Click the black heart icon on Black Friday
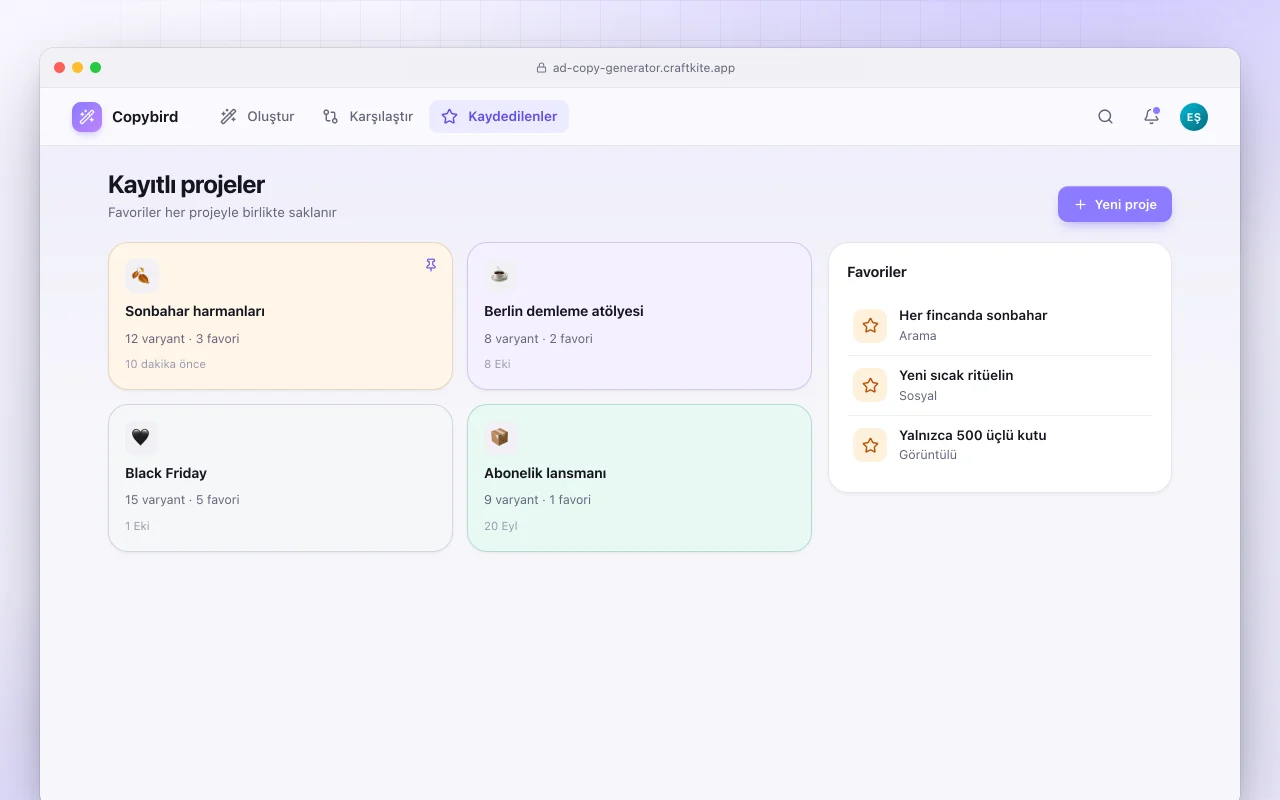1280x800 pixels. tap(141, 437)
